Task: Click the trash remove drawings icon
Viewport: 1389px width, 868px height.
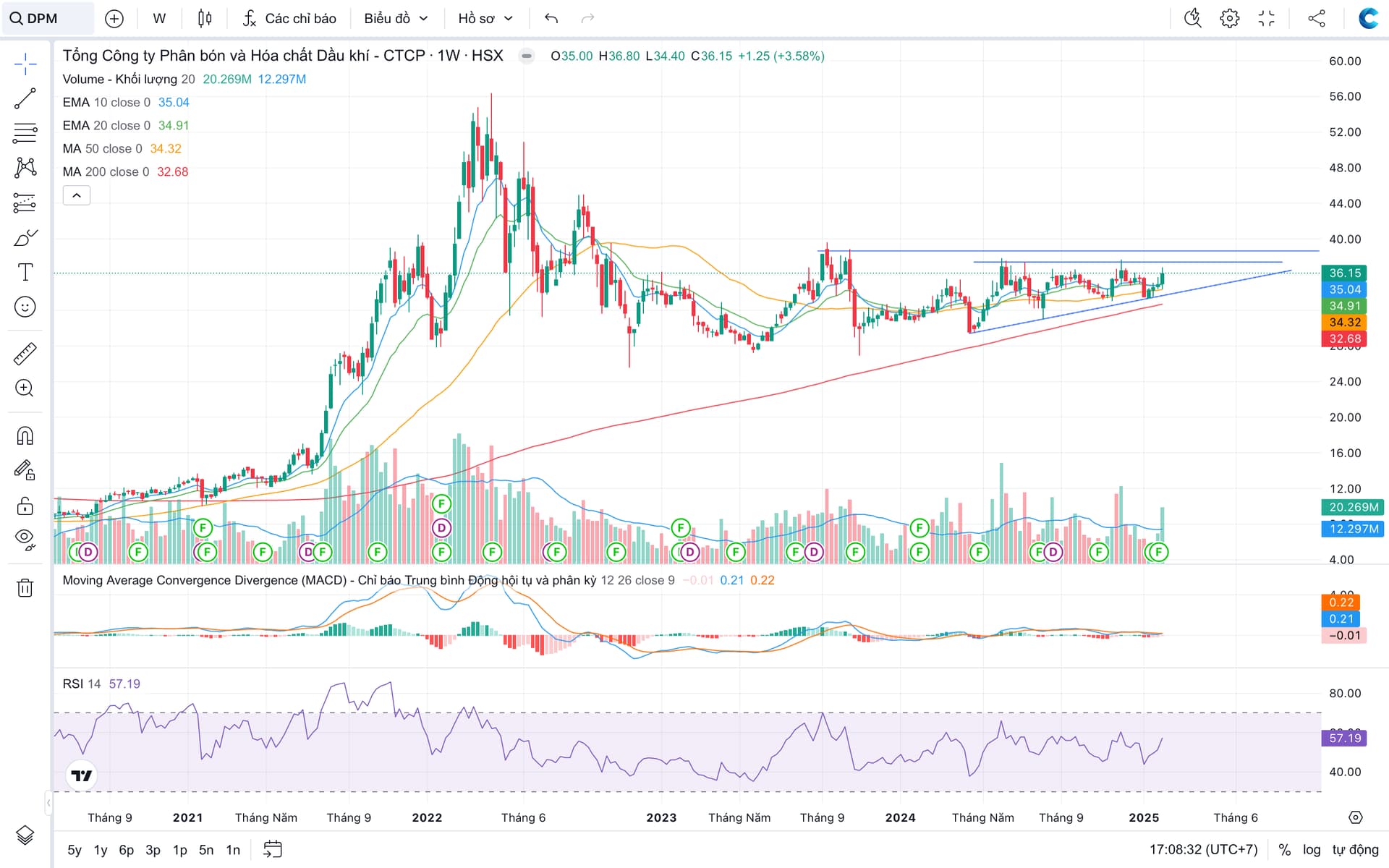Action: [x=25, y=587]
